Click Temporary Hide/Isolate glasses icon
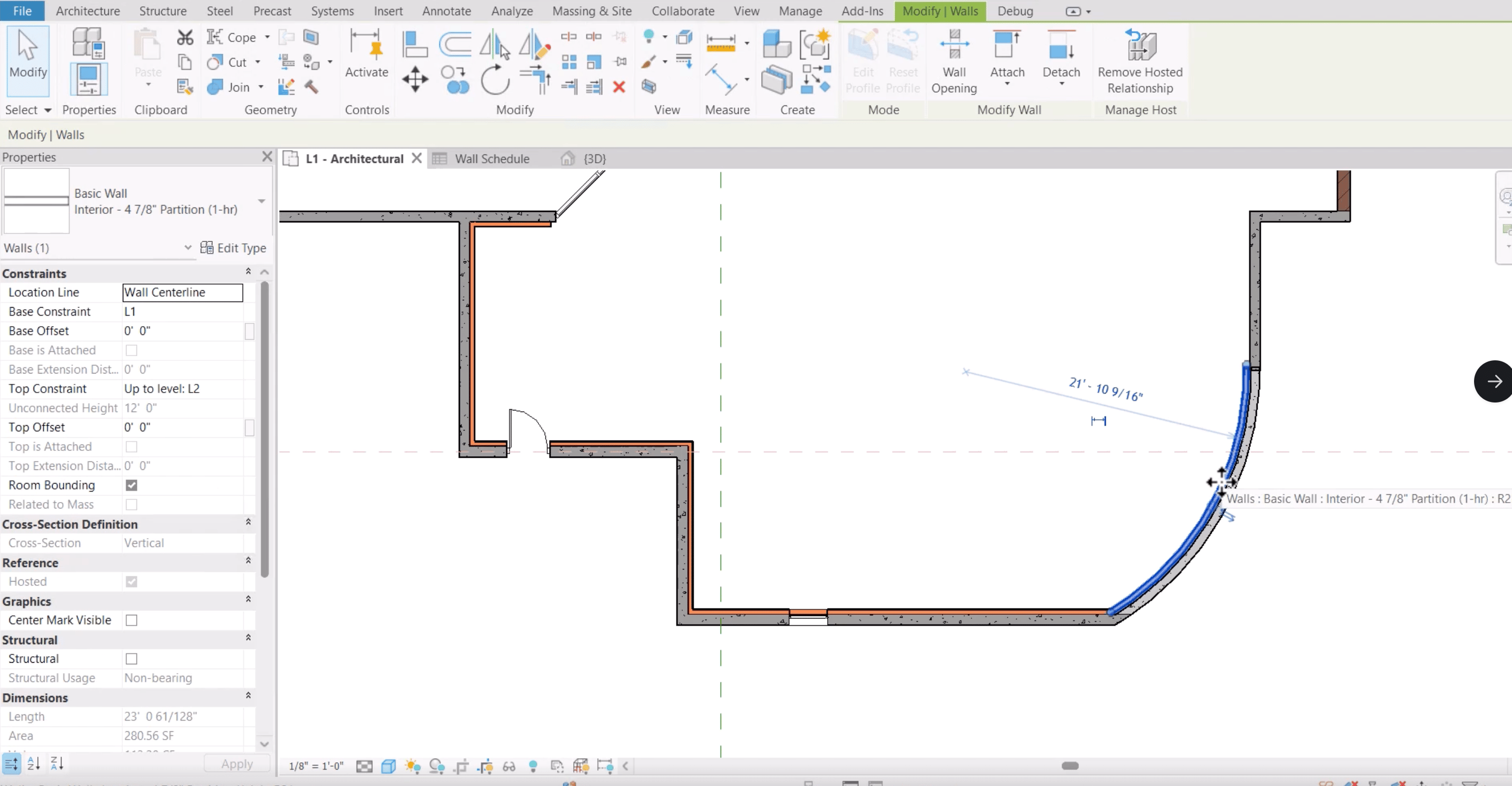Image resolution: width=1512 pixels, height=786 pixels. point(509,766)
